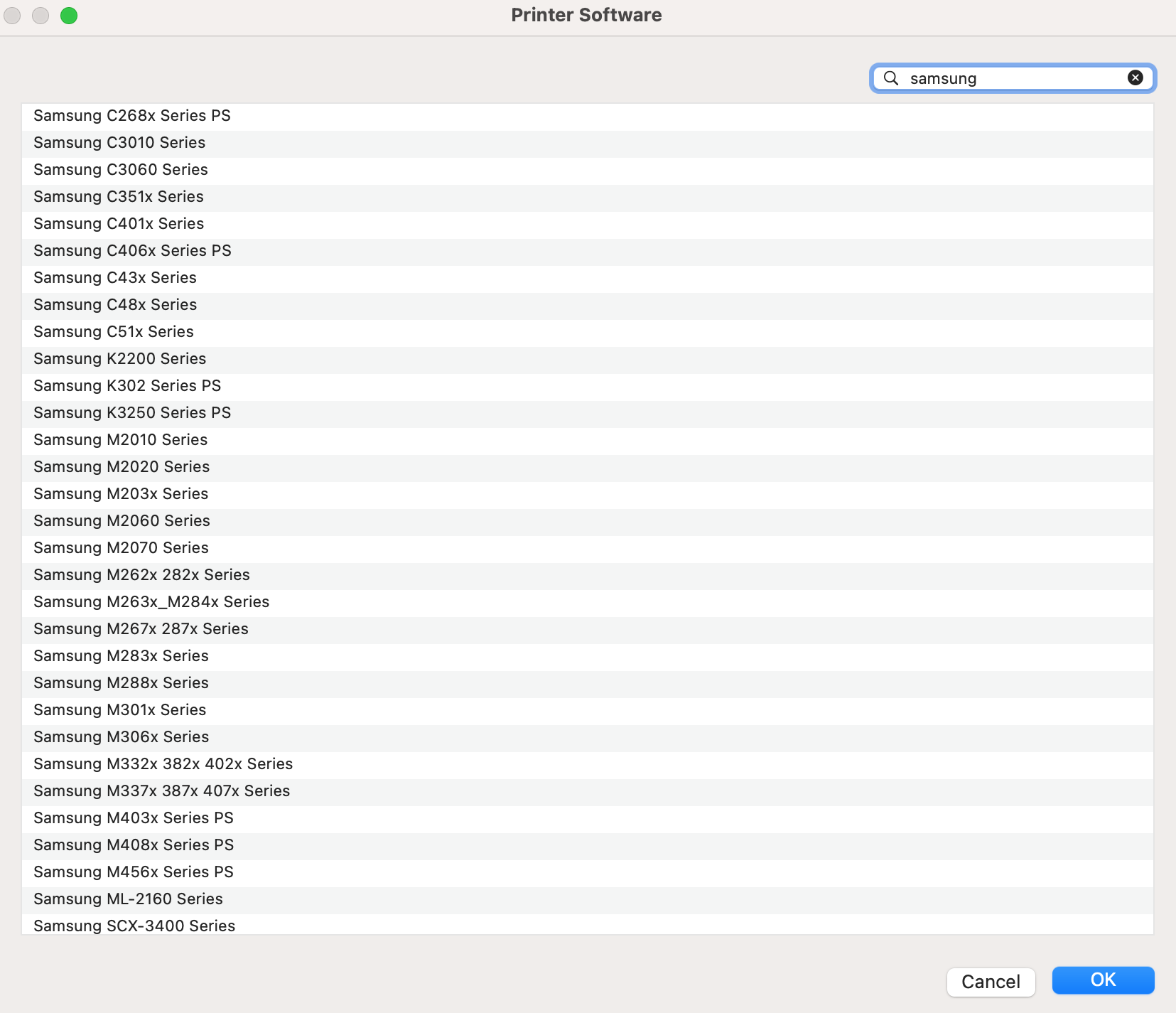Viewport: 1176px width, 1013px height.
Task: Select Samsung M203x Series
Action: point(588,494)
